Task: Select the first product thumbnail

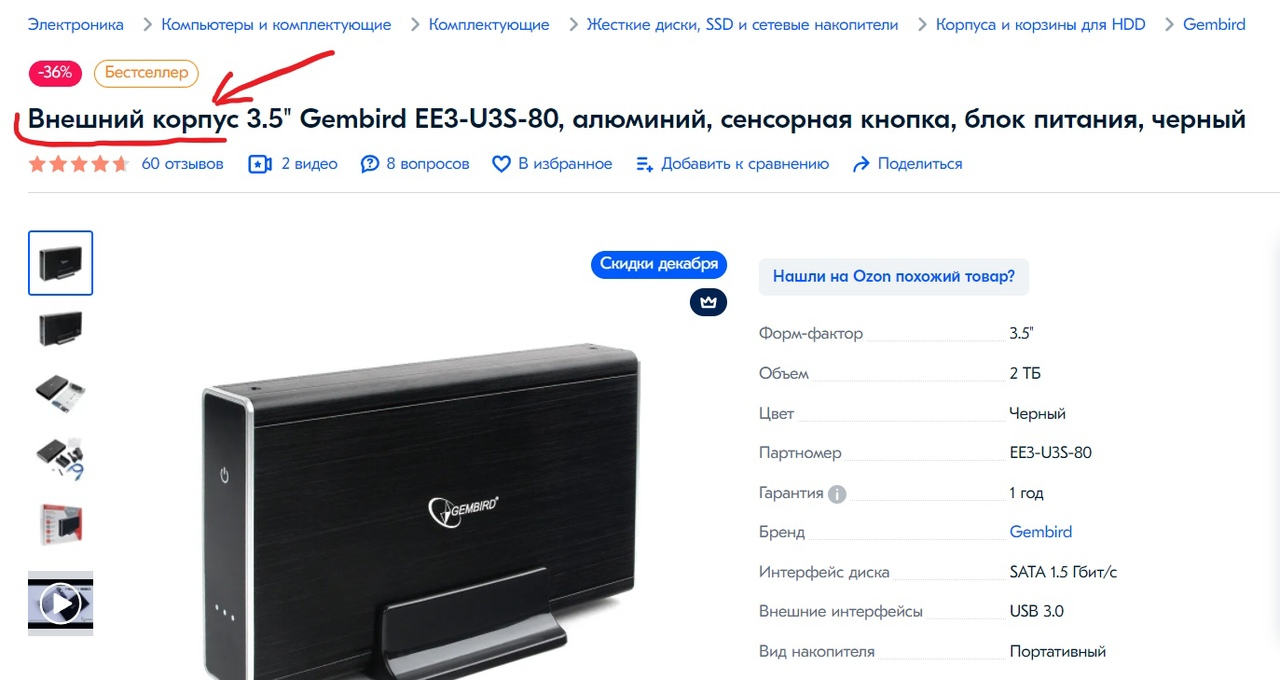Action: [x=61, y=263]
